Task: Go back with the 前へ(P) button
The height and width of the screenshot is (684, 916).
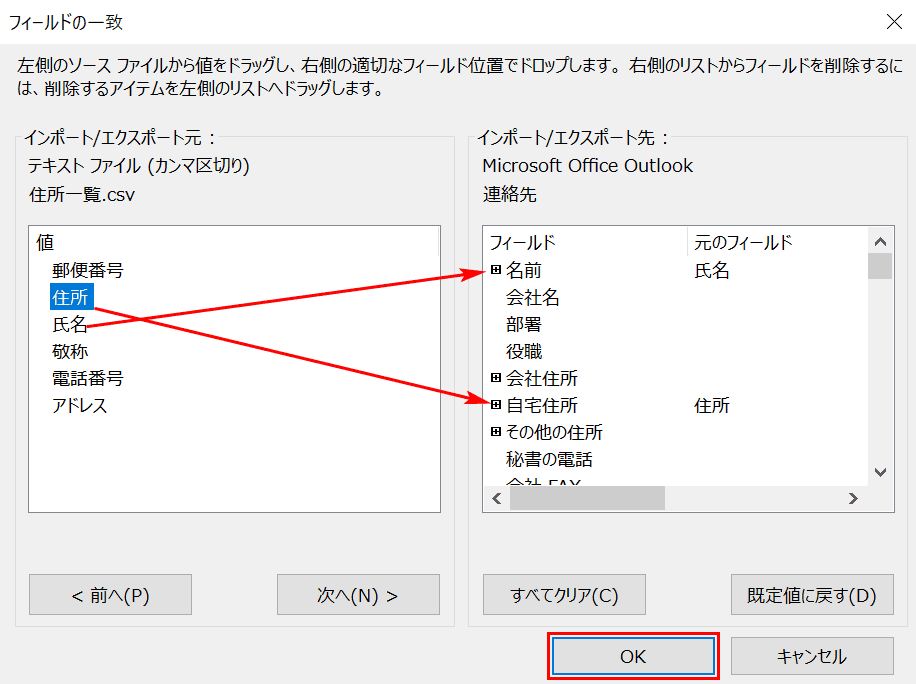Action: click(x=110, y=595)
